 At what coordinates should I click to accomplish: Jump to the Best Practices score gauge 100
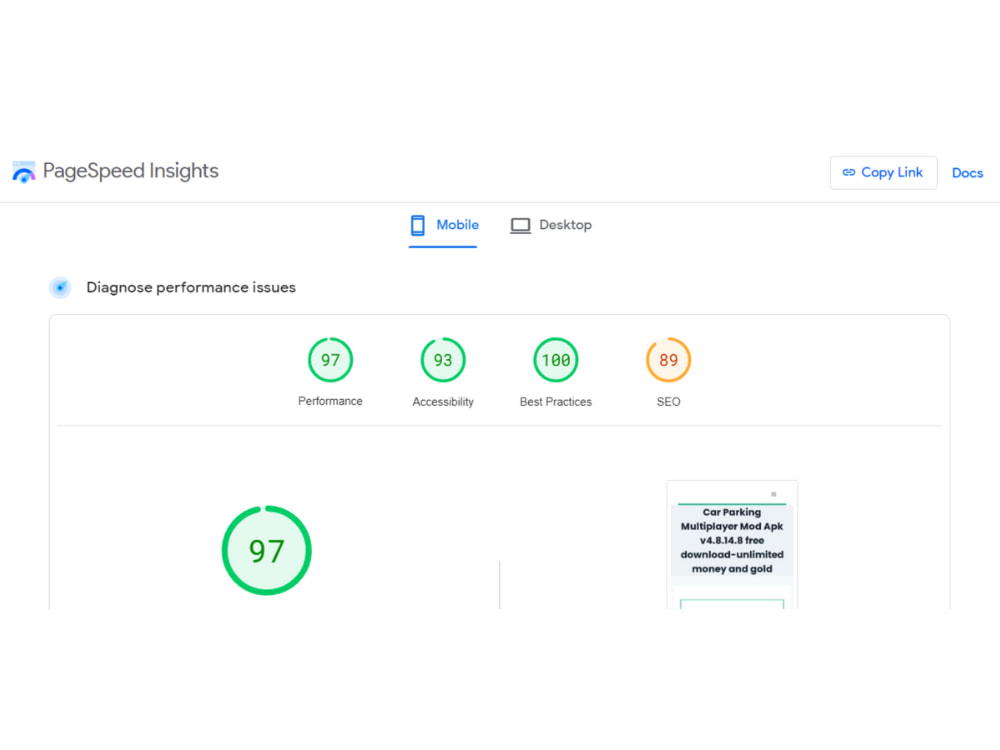click(x=555, y=360)
